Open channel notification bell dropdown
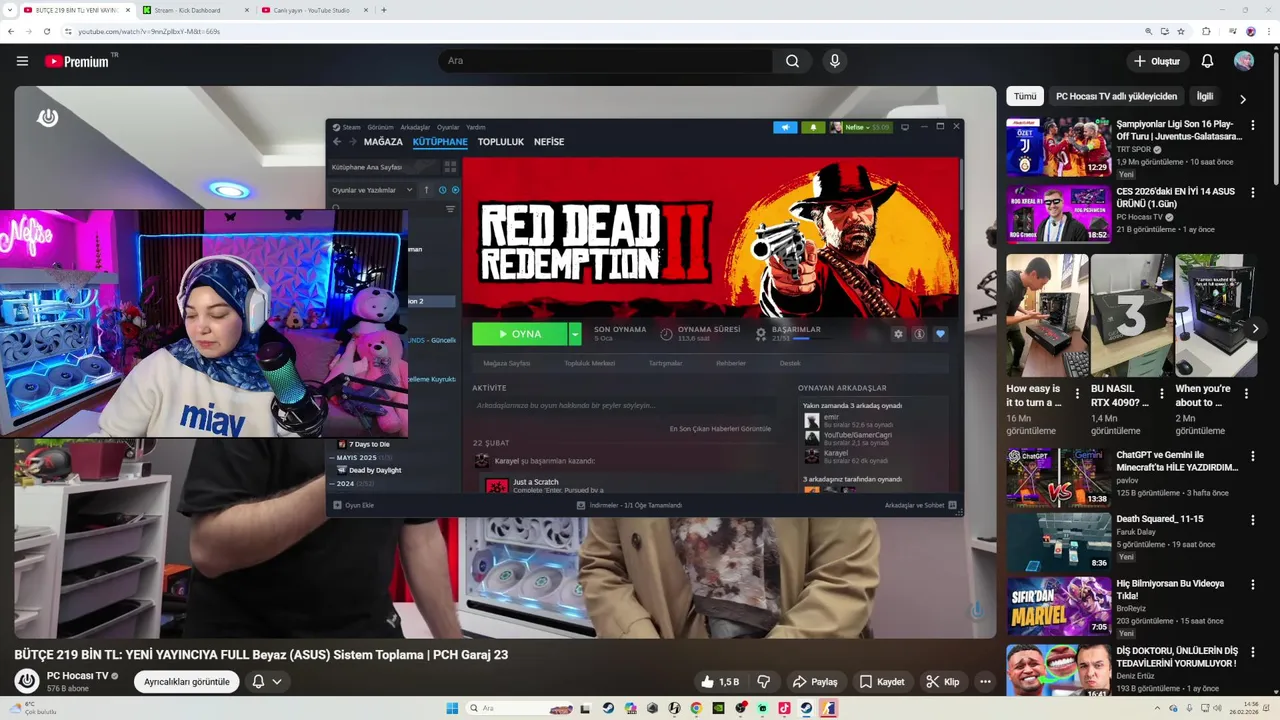This screenshot has width=1280, height=720. tap(266, 682)
